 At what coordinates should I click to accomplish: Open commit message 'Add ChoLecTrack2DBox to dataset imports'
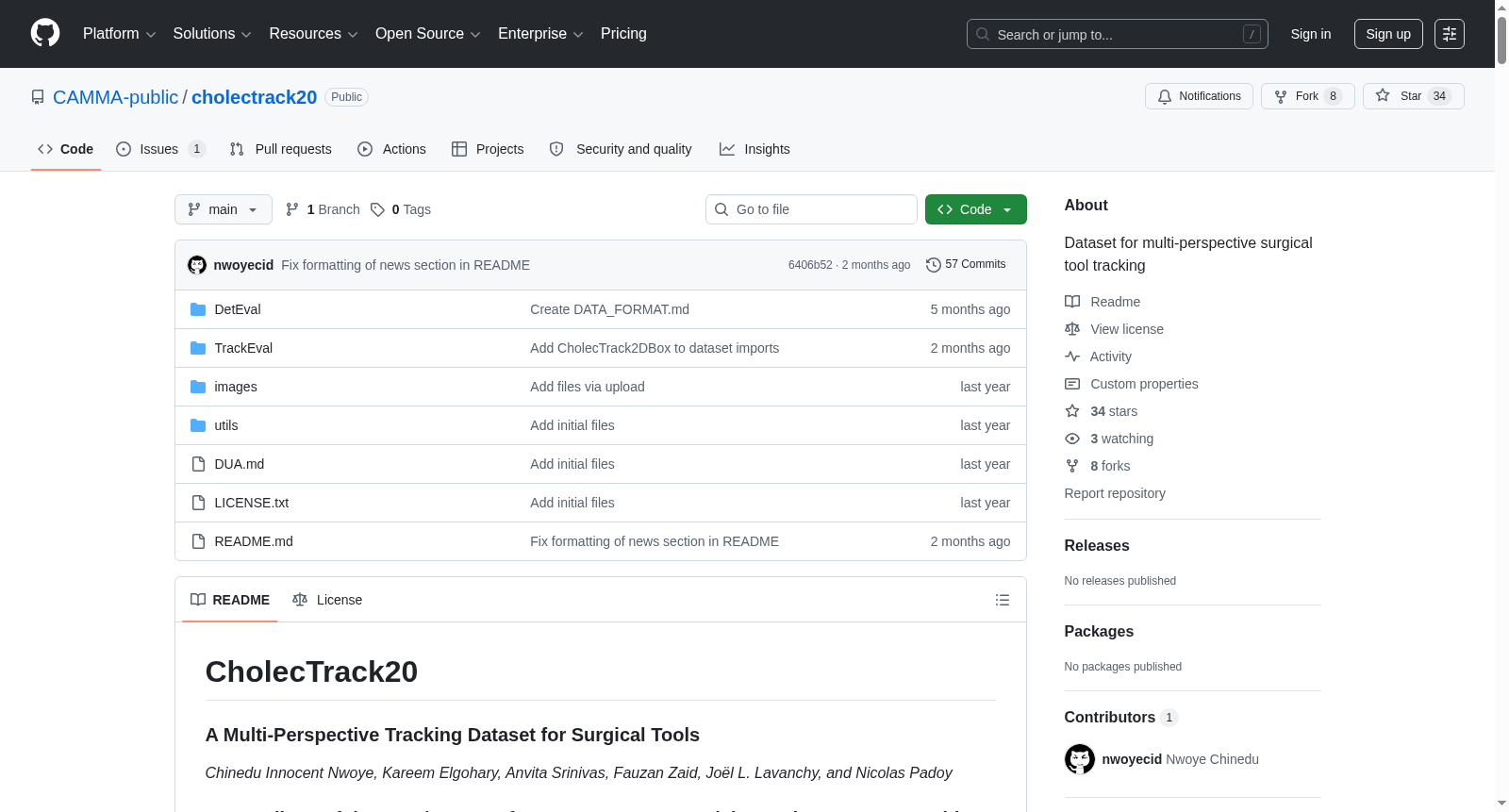click(655, 348)
